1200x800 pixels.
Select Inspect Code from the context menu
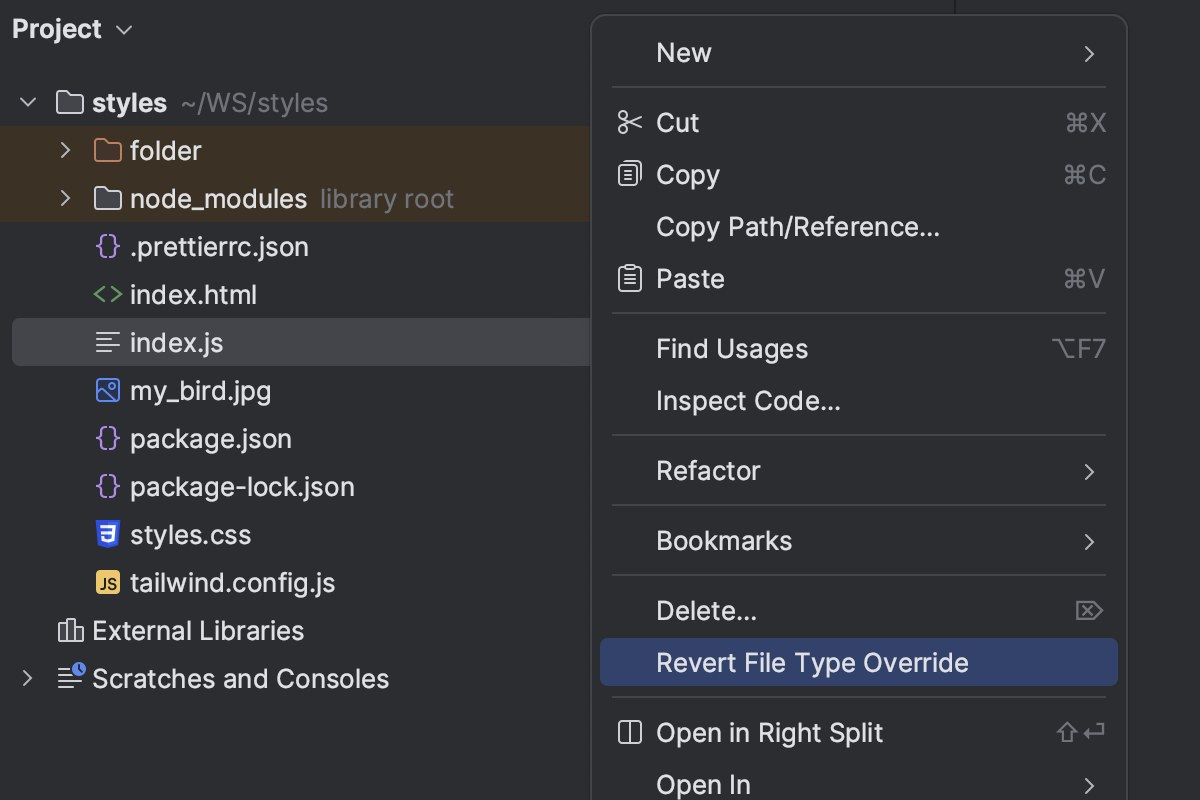point(748,400)
